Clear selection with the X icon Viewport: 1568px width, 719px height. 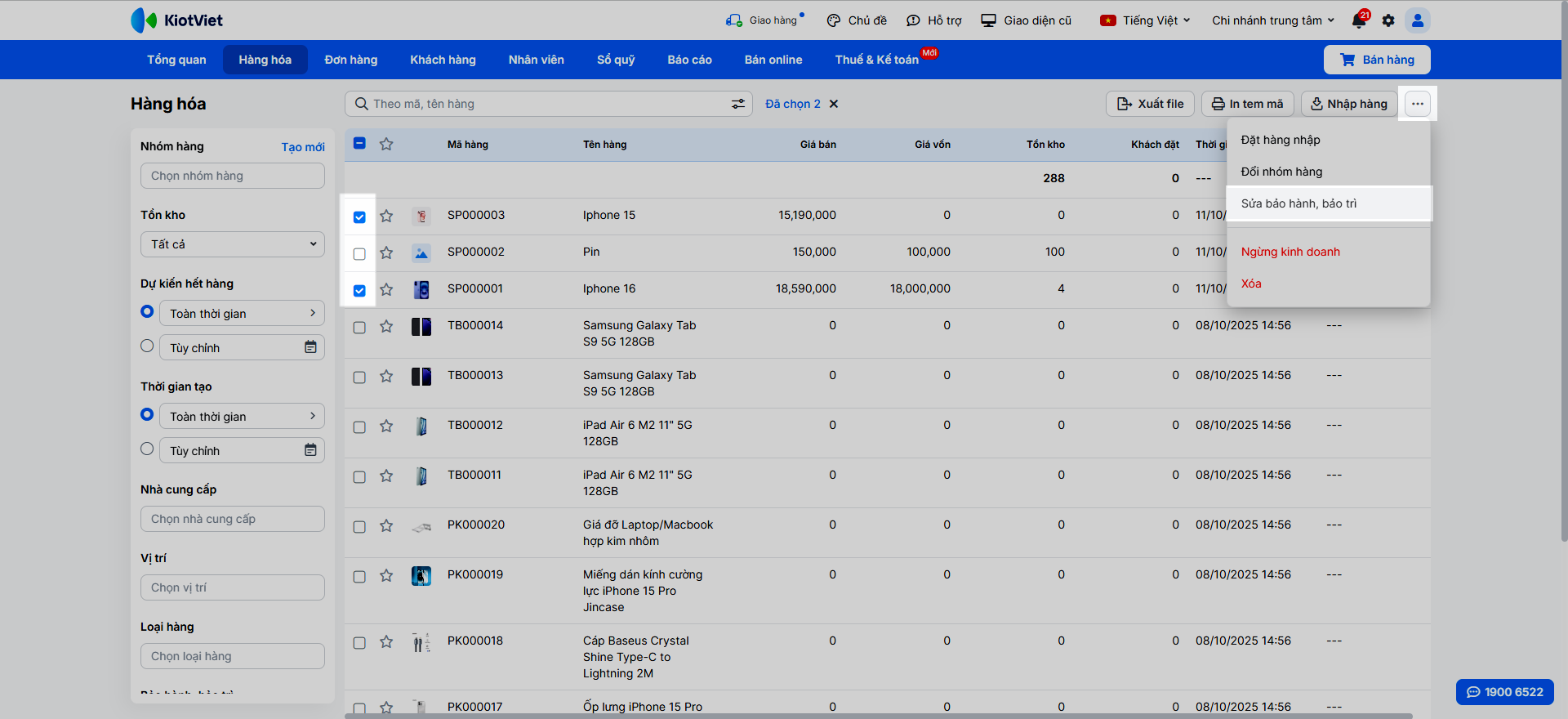click(834, 104)
